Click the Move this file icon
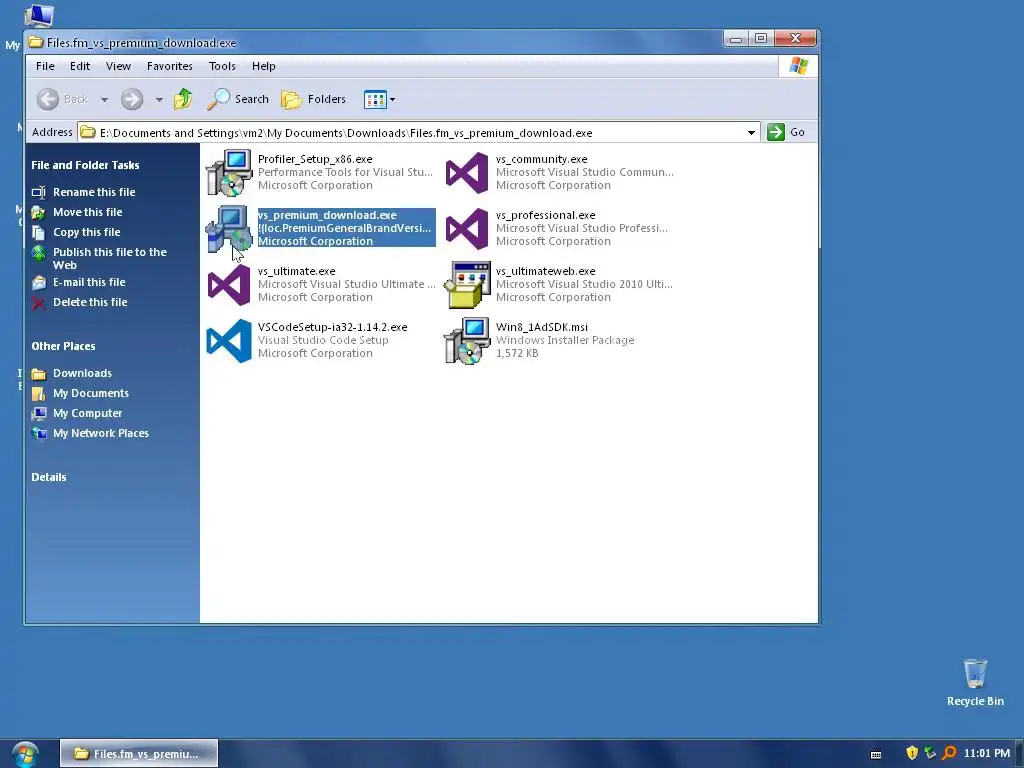Screen dimensions: 1024x768 (39, 213)
